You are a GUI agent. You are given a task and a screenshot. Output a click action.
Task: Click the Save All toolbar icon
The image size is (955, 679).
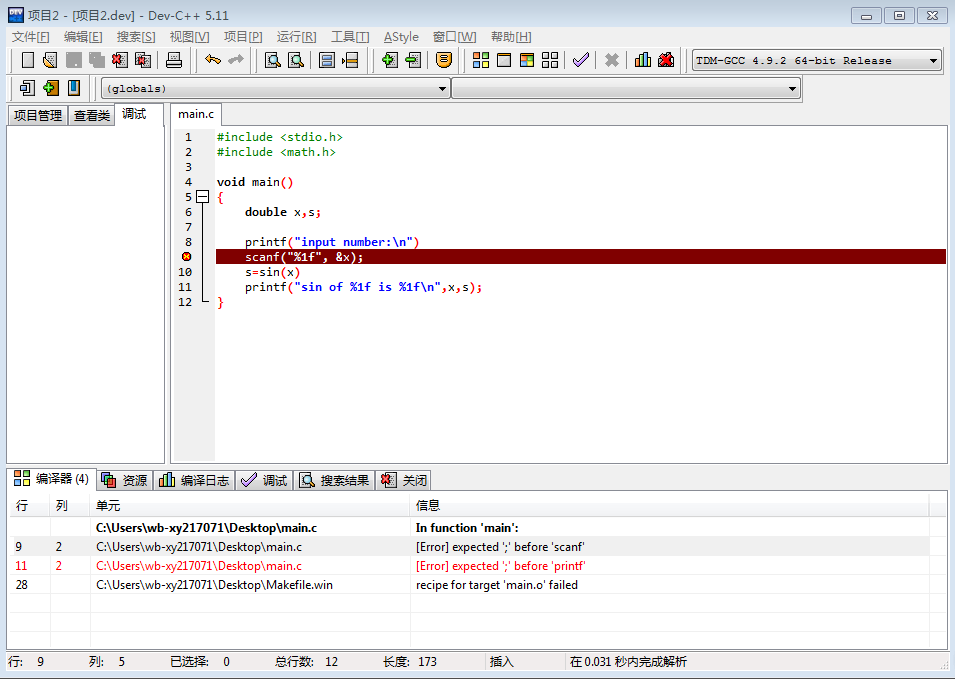pos(96,60)
